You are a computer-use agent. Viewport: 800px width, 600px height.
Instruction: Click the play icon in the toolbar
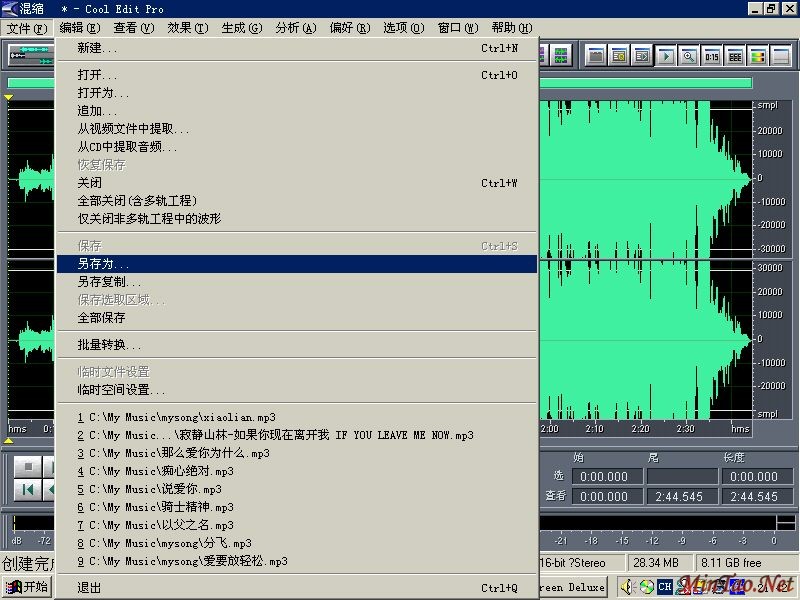point(665,56)
